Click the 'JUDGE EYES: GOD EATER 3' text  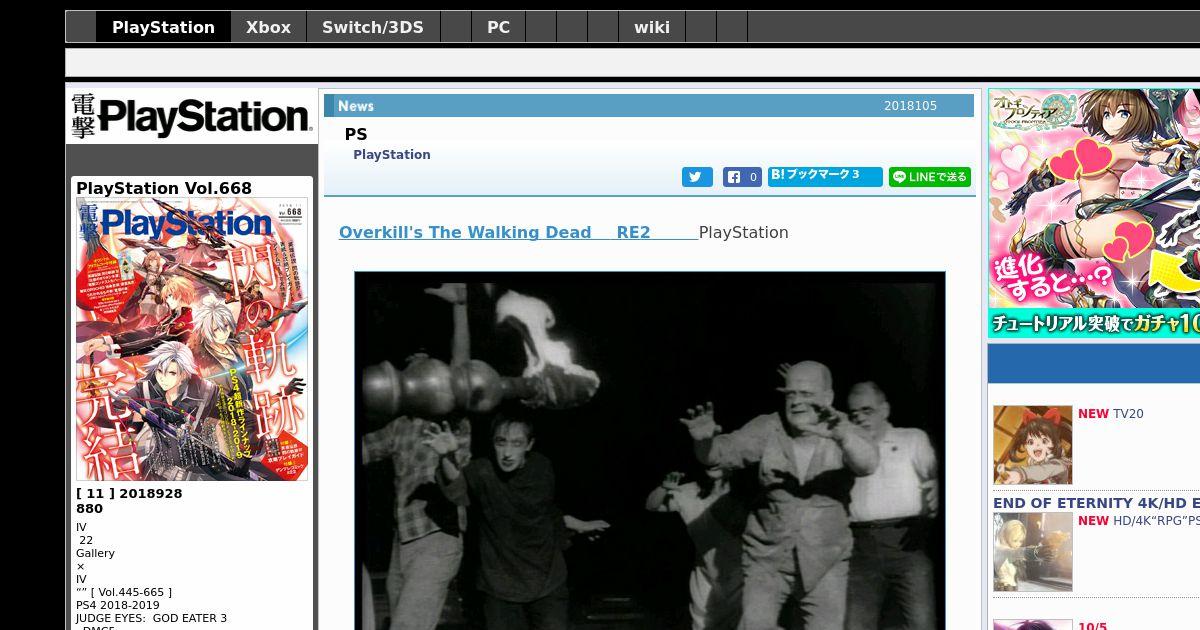click(x=151, y=618)
